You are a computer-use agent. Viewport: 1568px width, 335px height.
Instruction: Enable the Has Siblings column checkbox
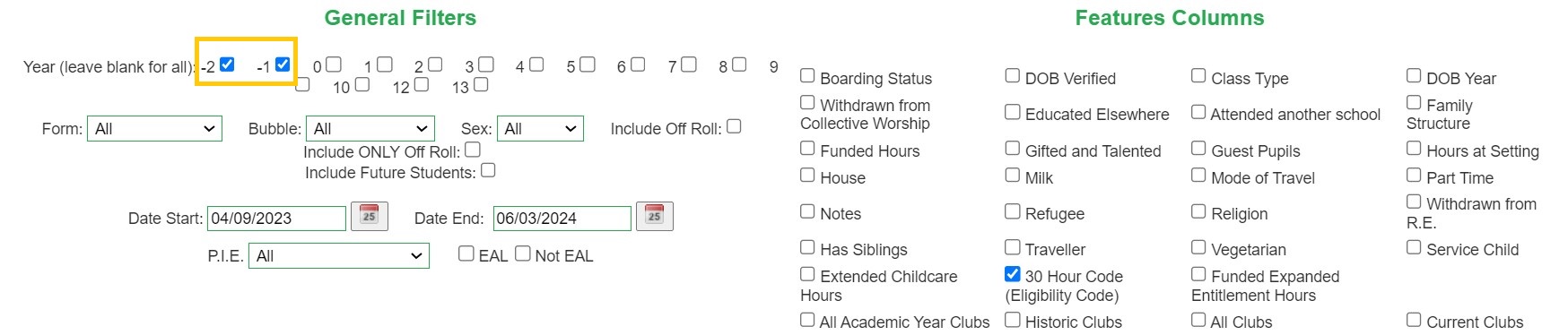pos(807,246)
